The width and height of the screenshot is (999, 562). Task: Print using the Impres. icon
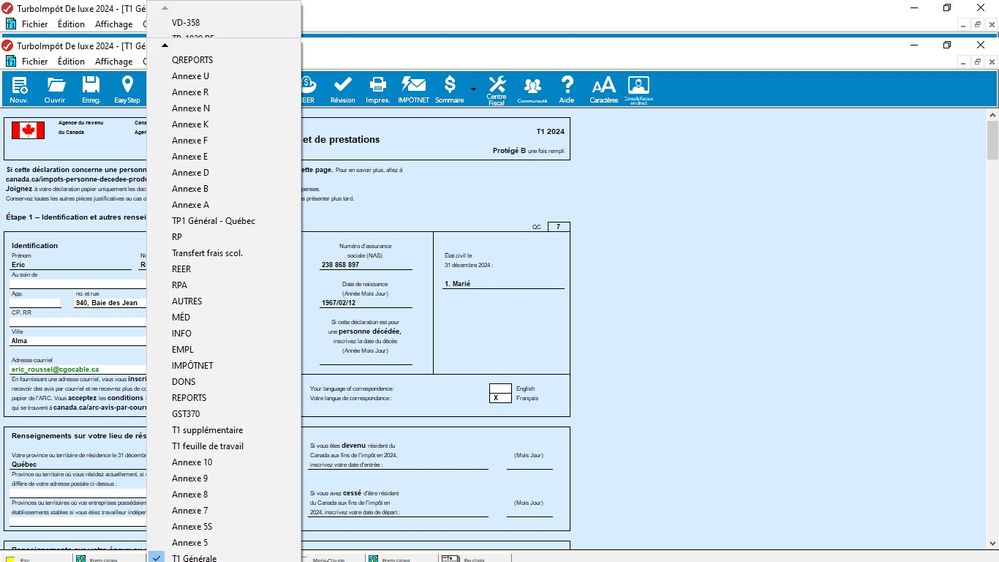(378, 89)
